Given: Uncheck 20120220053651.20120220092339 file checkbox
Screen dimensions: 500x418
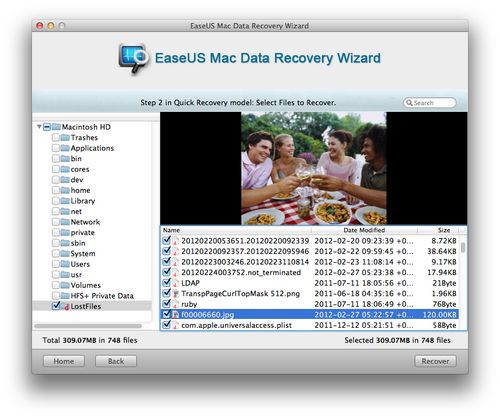Looking at the screenshot, I should [166, 240].
